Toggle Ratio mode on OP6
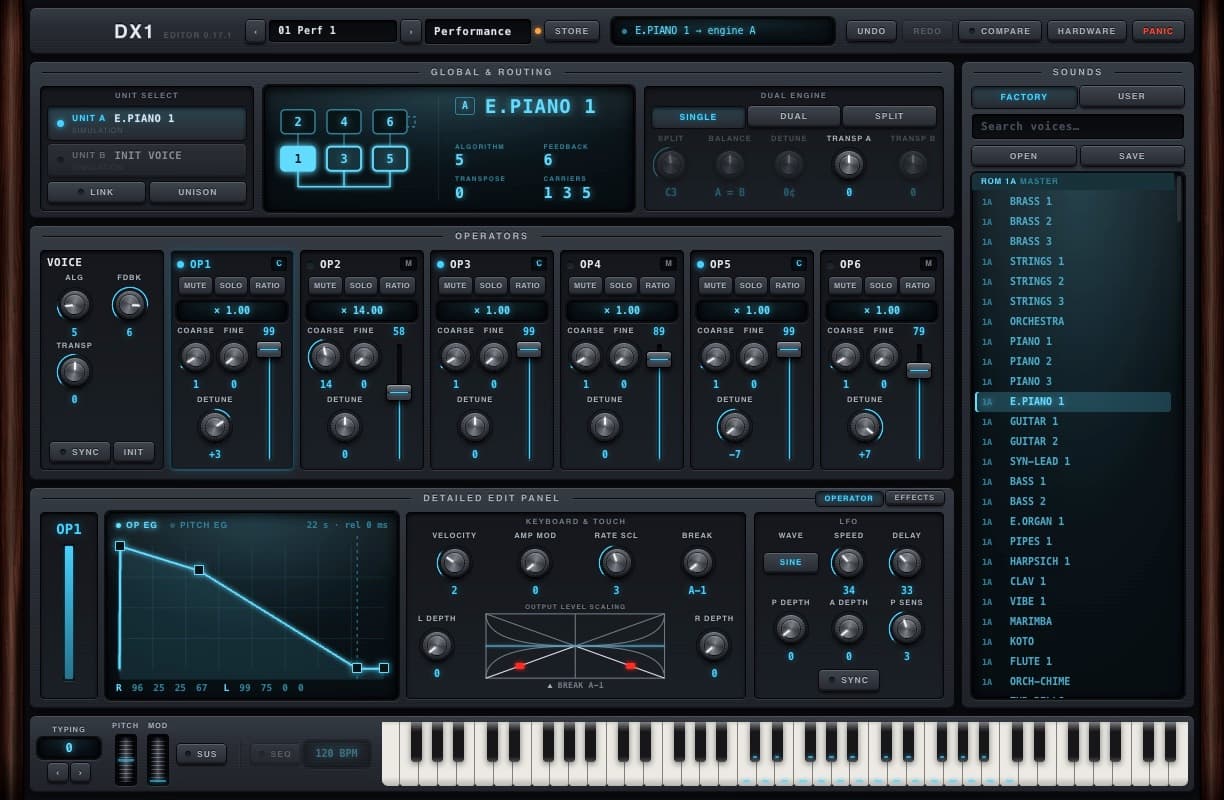This screenshot has height=800, width=1224. [x=917, y=285]
